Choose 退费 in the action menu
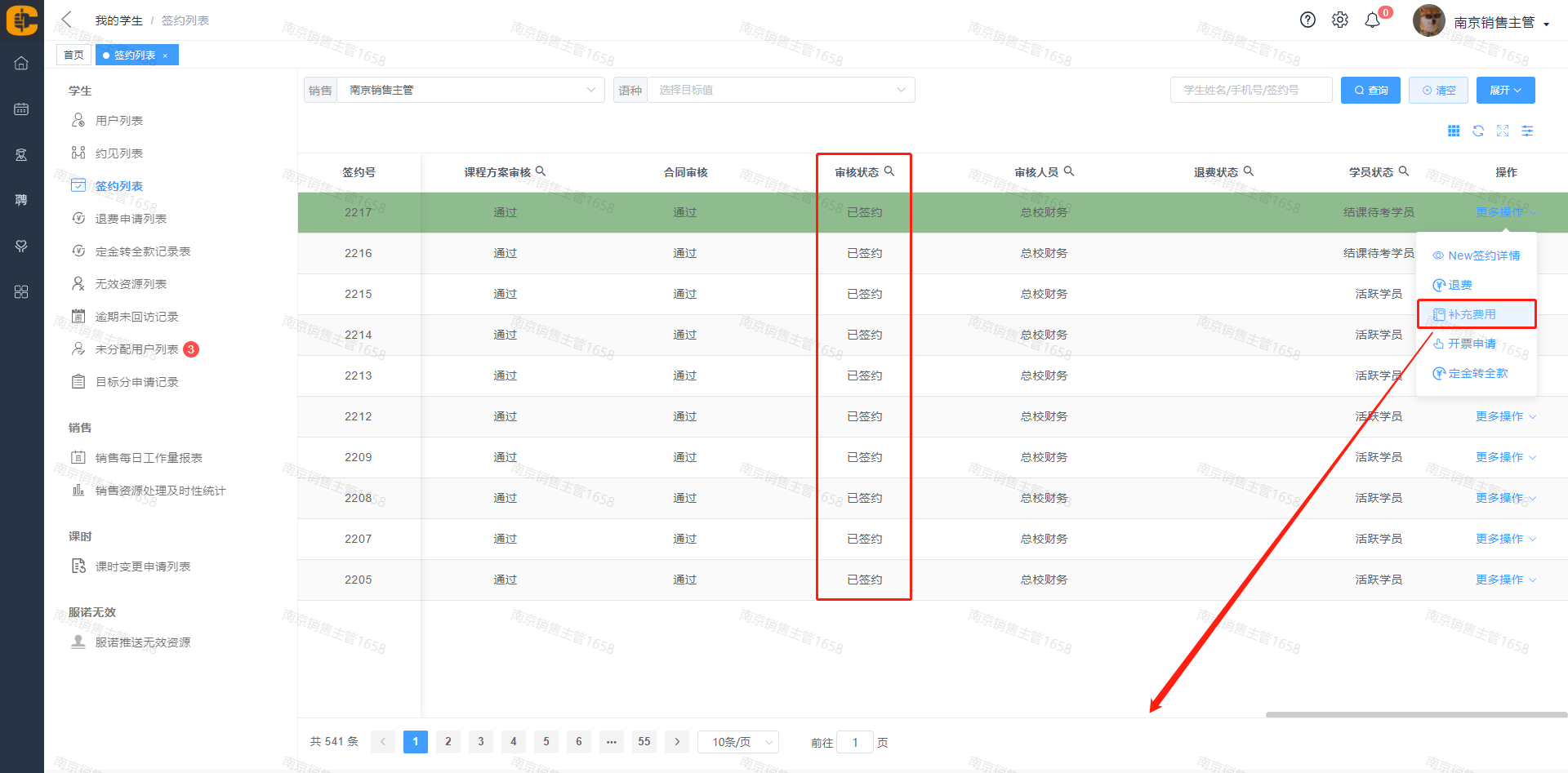 1459,285
